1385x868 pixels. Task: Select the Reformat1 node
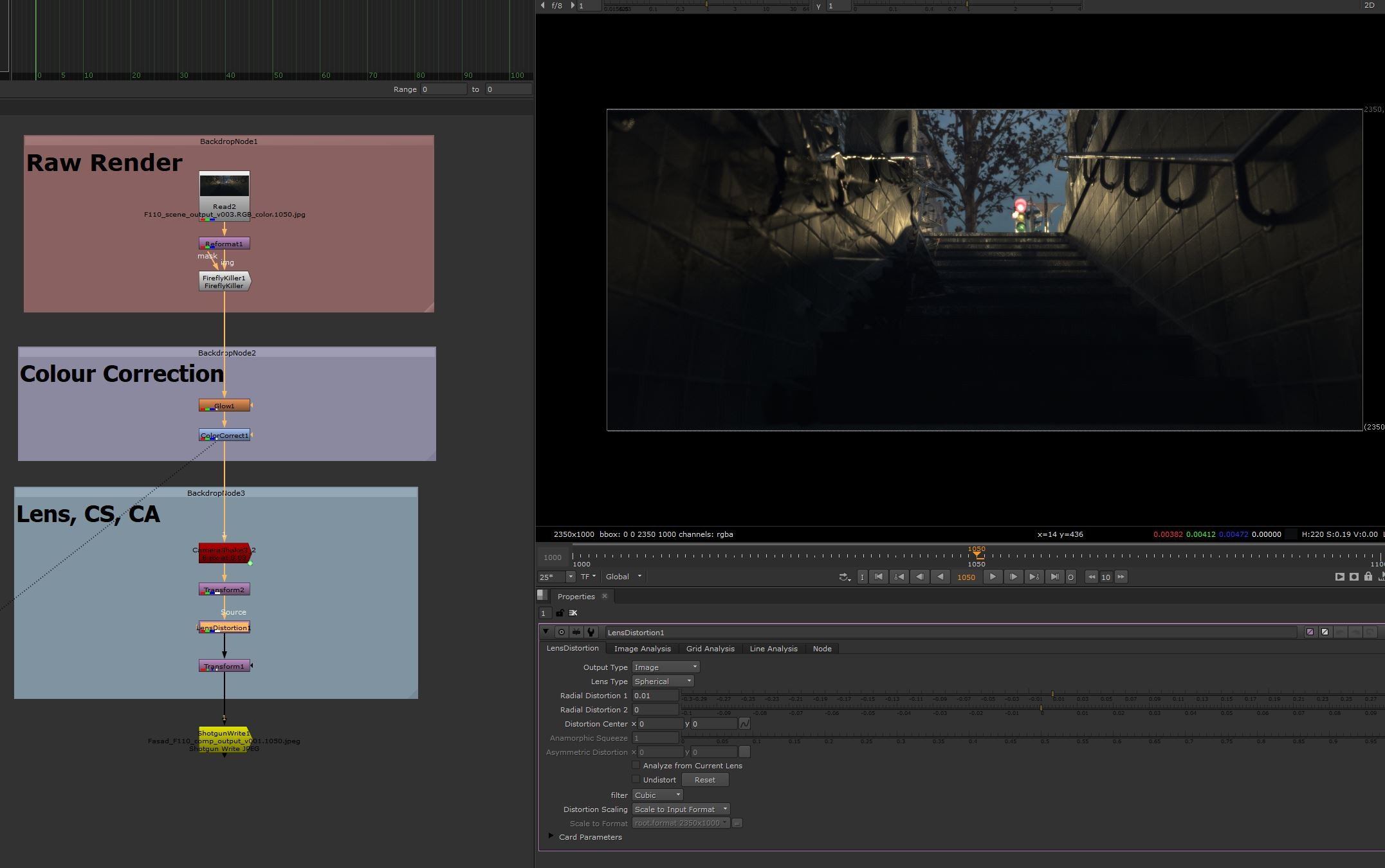tap(225, 244)
